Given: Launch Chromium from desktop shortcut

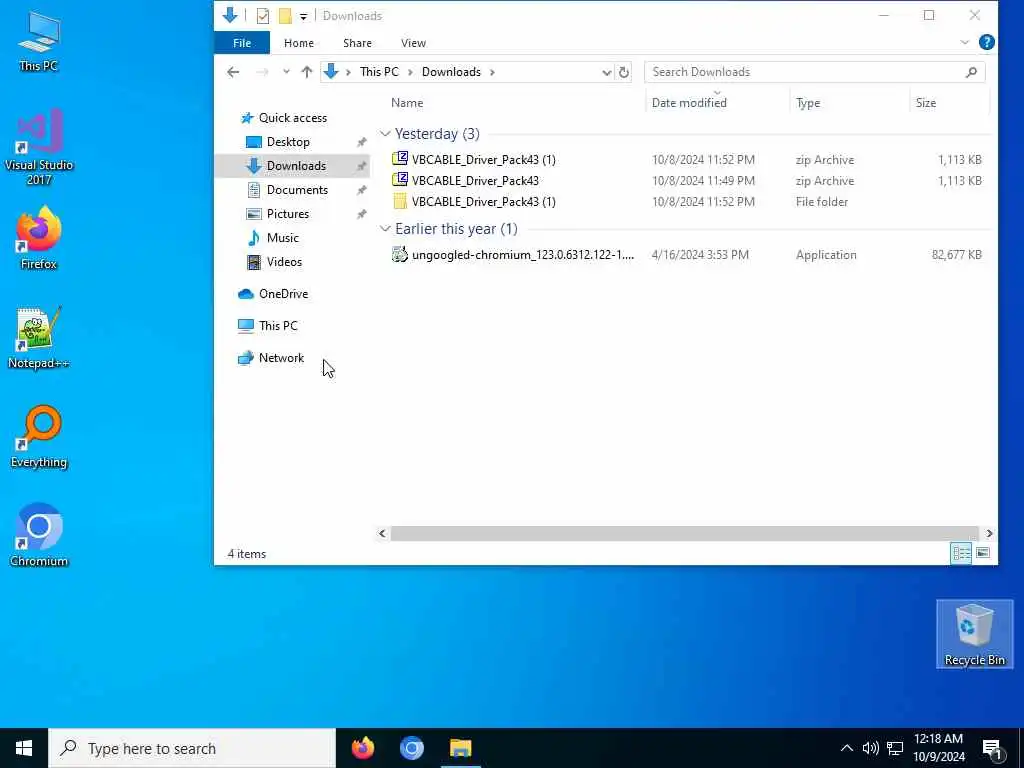Looking at the screenshot, I should (39, 535).
